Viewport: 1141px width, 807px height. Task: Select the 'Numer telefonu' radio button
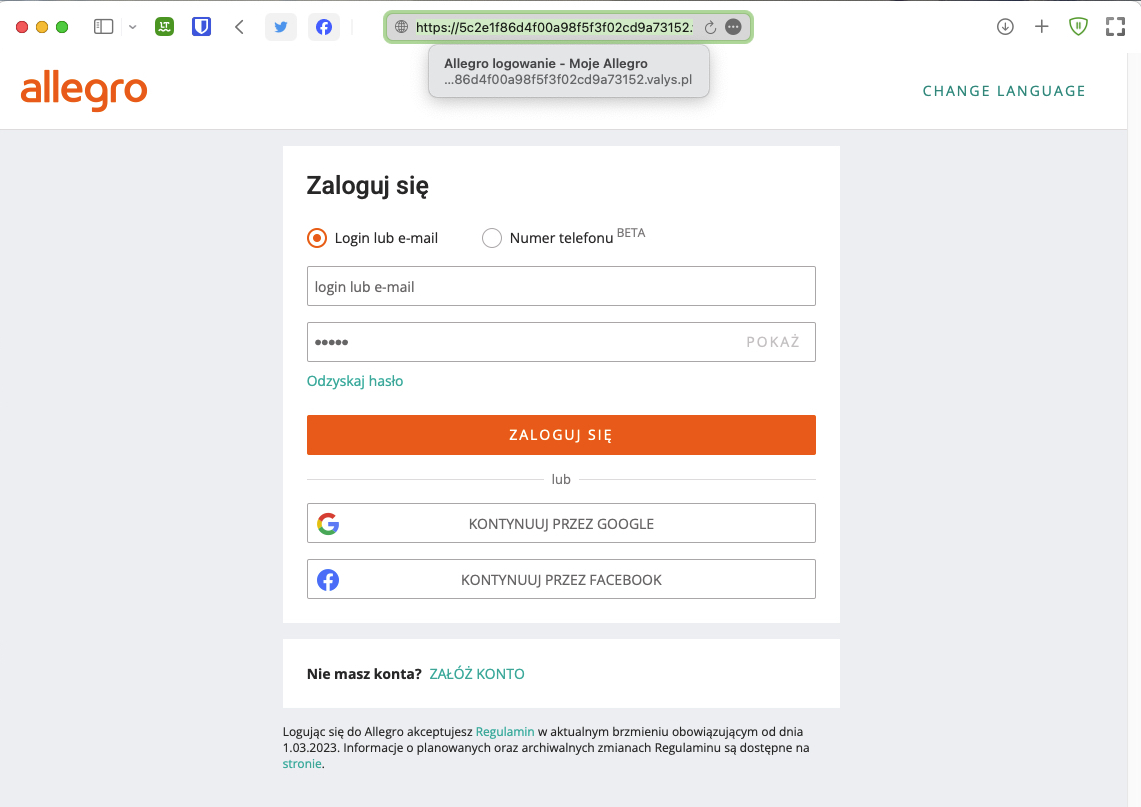492,238
